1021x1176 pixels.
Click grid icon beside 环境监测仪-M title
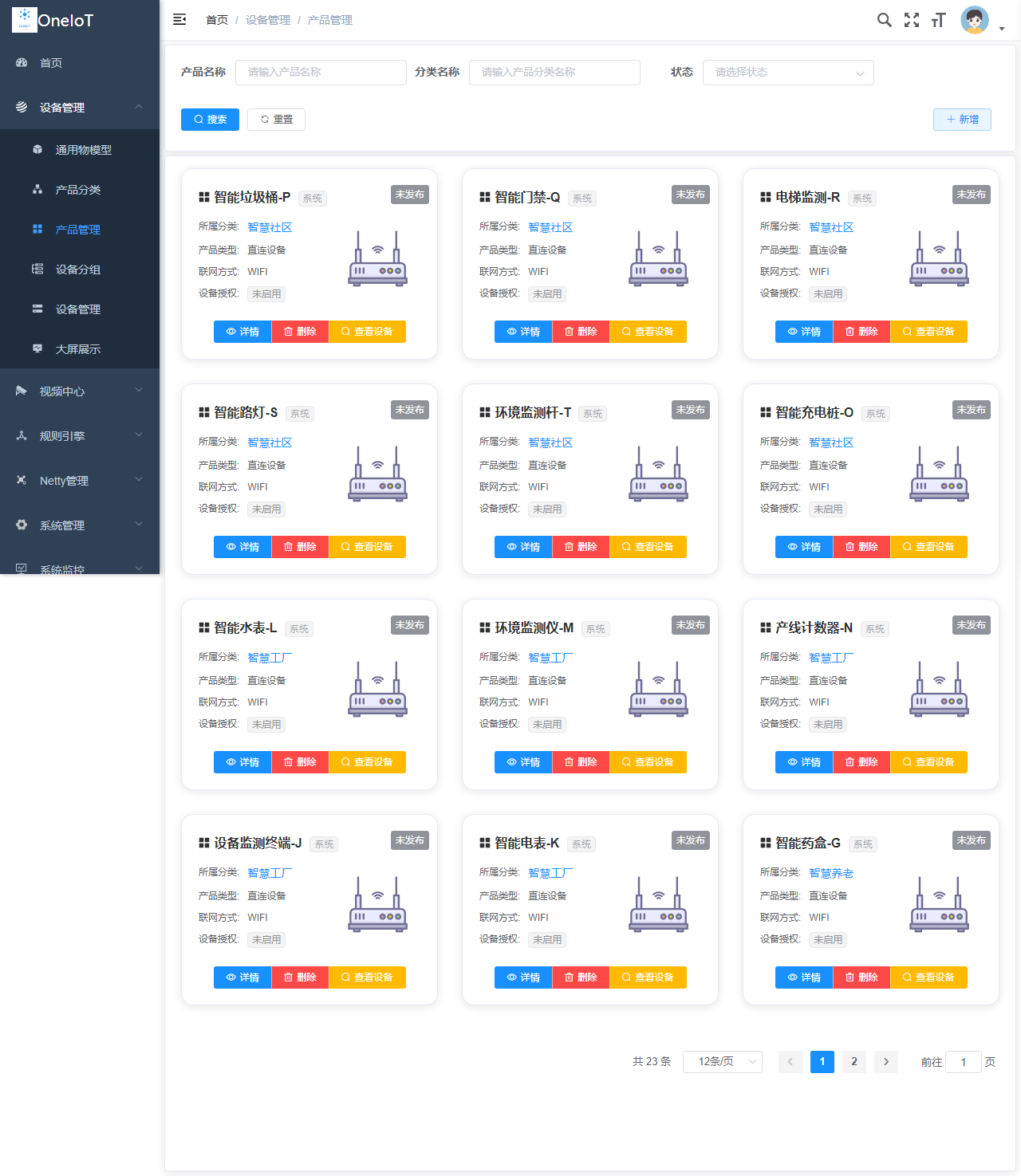point(485,627)
